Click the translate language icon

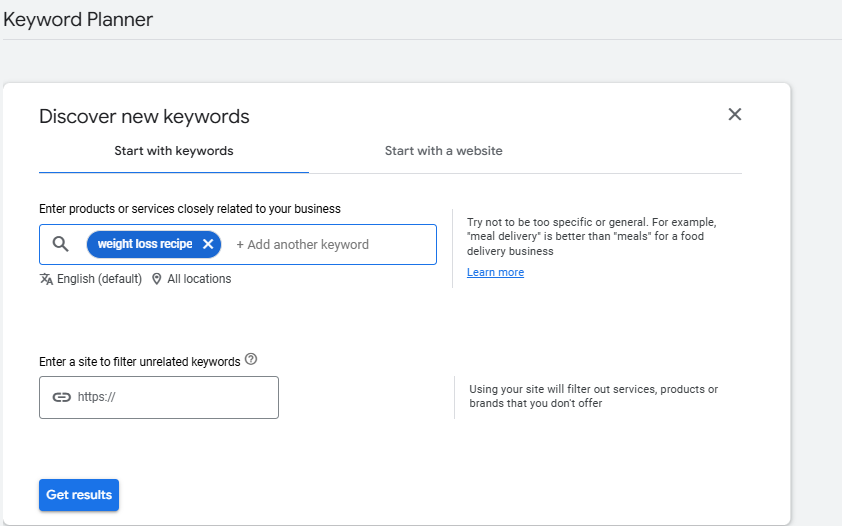pos(46,279)
